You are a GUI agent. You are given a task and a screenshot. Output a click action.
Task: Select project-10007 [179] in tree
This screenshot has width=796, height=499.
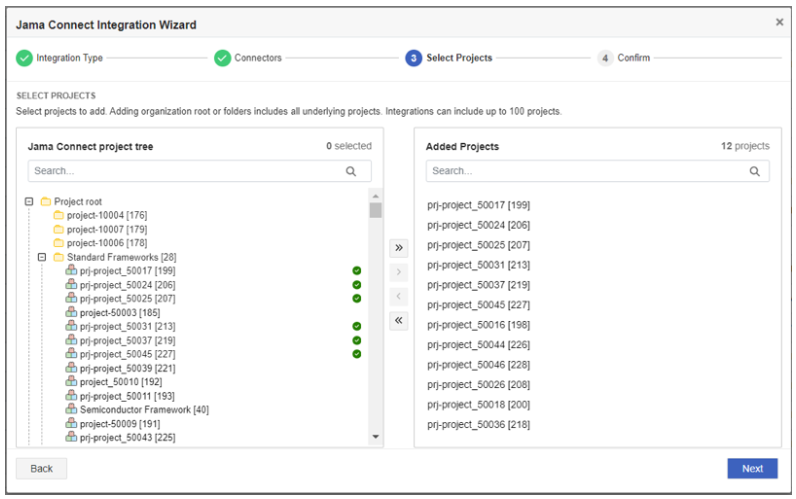[x=107, y=229]
